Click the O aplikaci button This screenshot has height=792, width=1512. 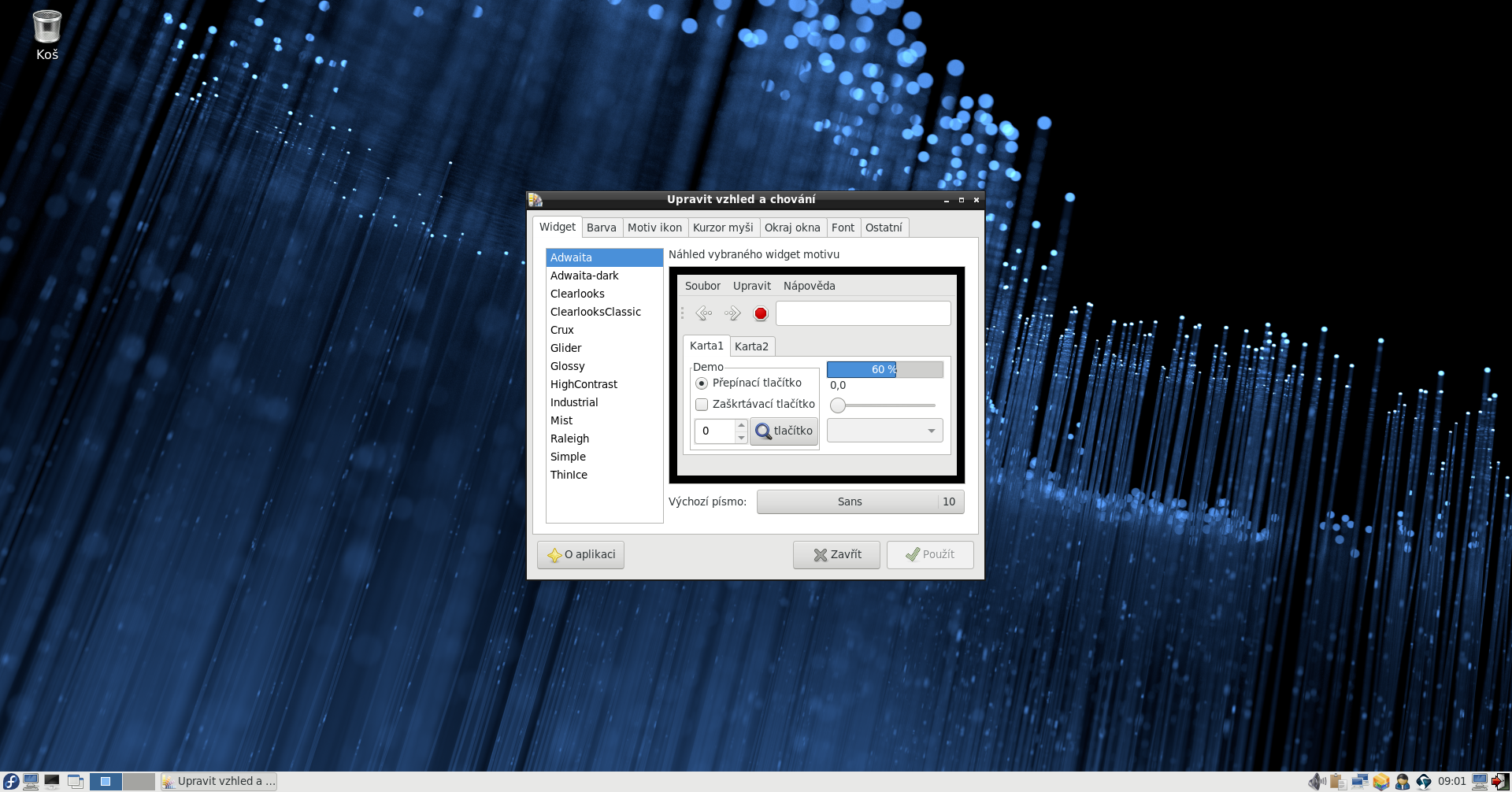tap(580, 554)
